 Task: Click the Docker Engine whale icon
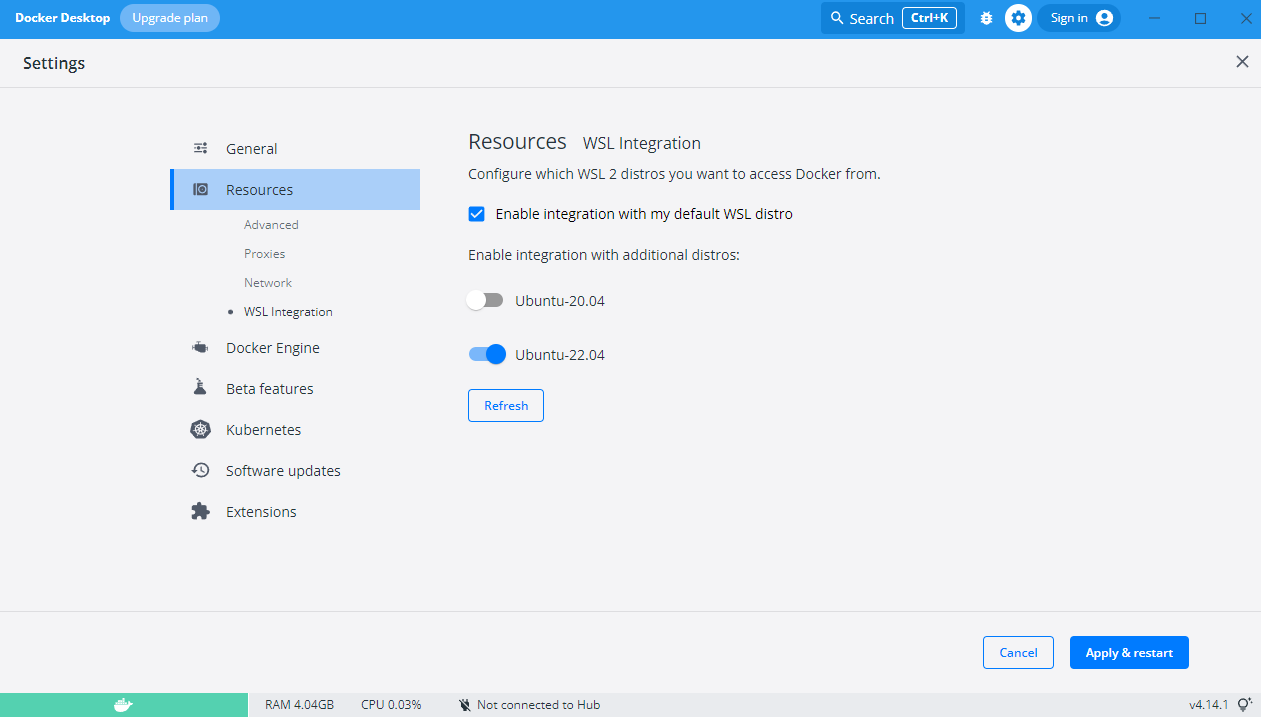click(200, 348)
